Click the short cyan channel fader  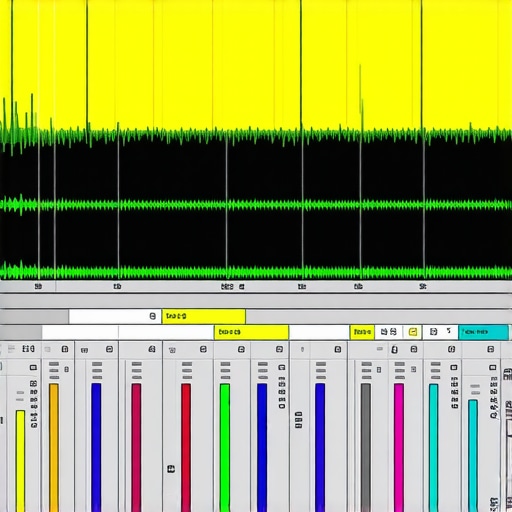point(473,455)
